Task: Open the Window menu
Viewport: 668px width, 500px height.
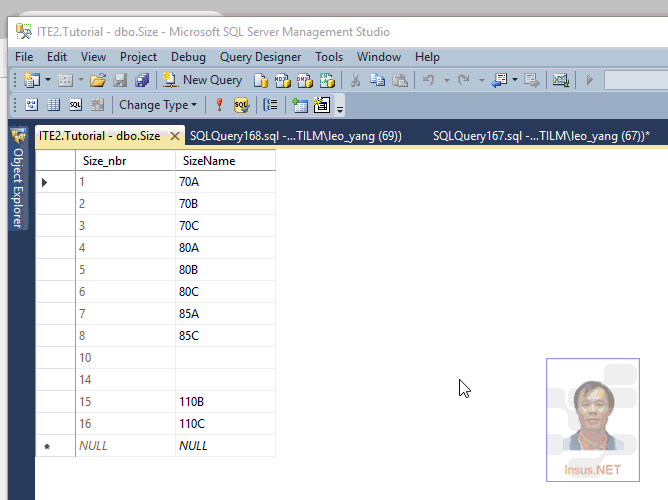Action: click(x=379, y=57)
